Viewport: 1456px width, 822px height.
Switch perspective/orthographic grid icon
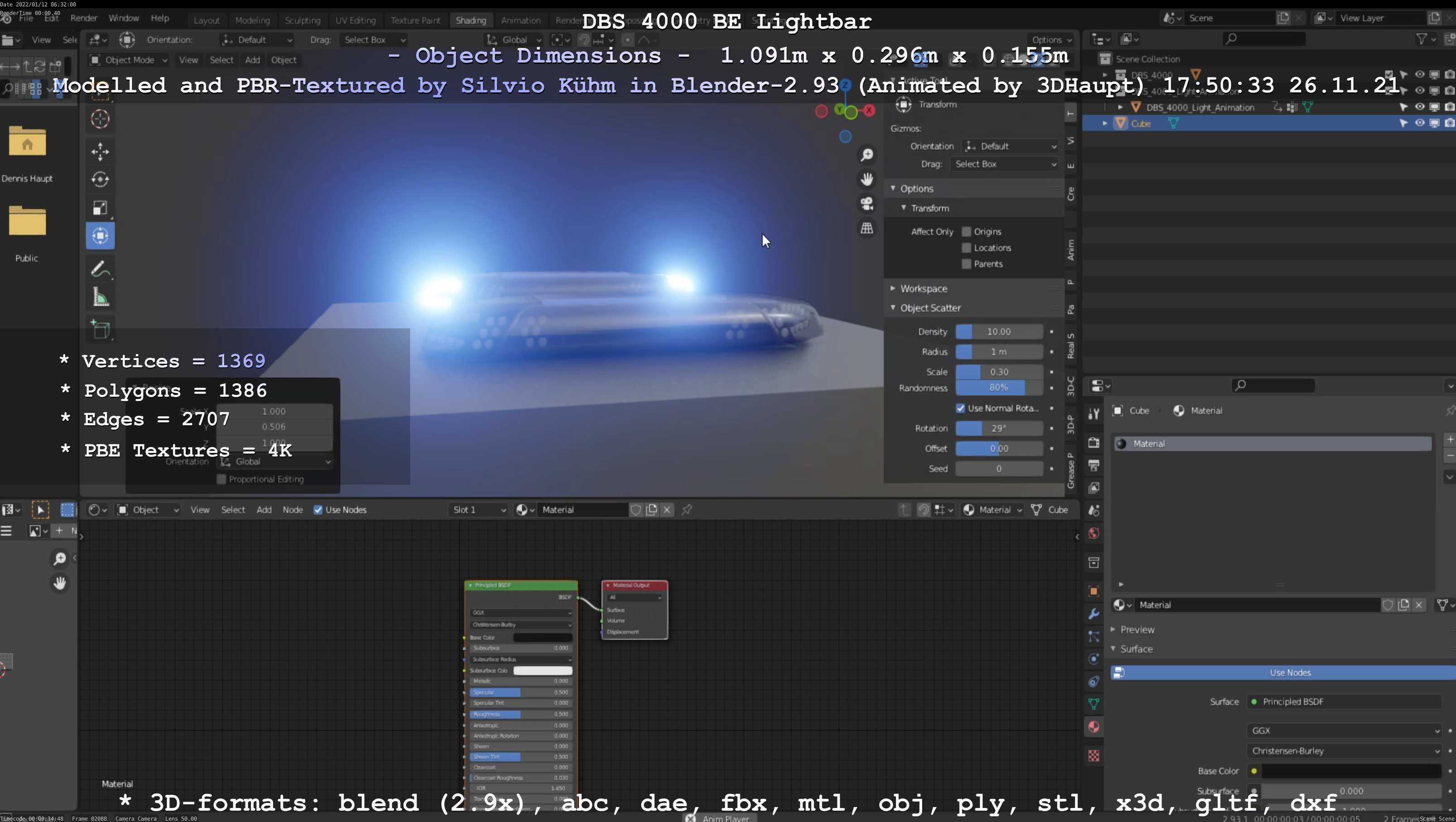(866, 228)
